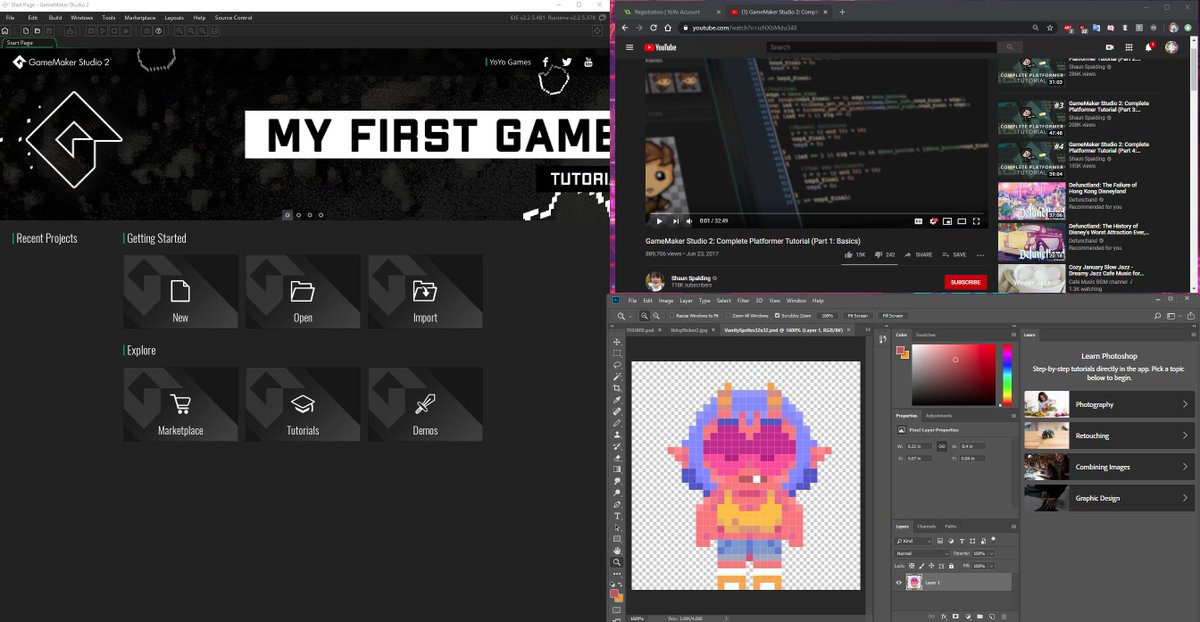Expand the Retouching learn topic

click(1109, 436)
